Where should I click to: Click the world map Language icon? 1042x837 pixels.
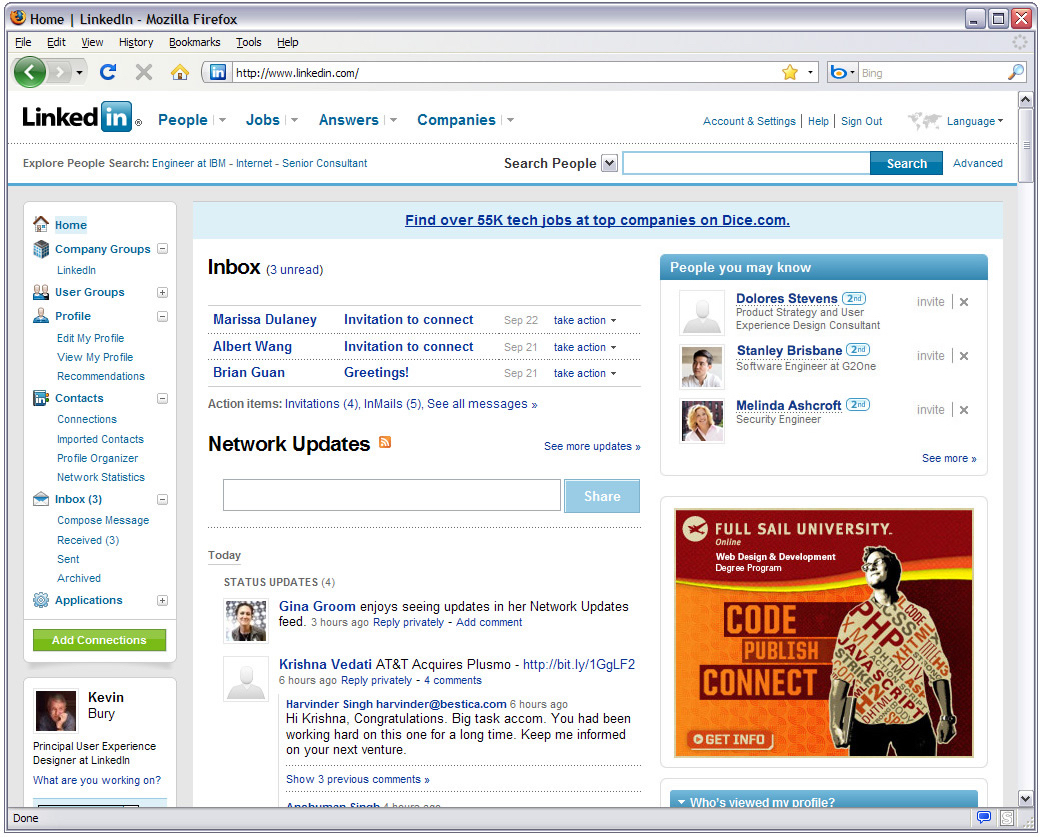(924, 121)
